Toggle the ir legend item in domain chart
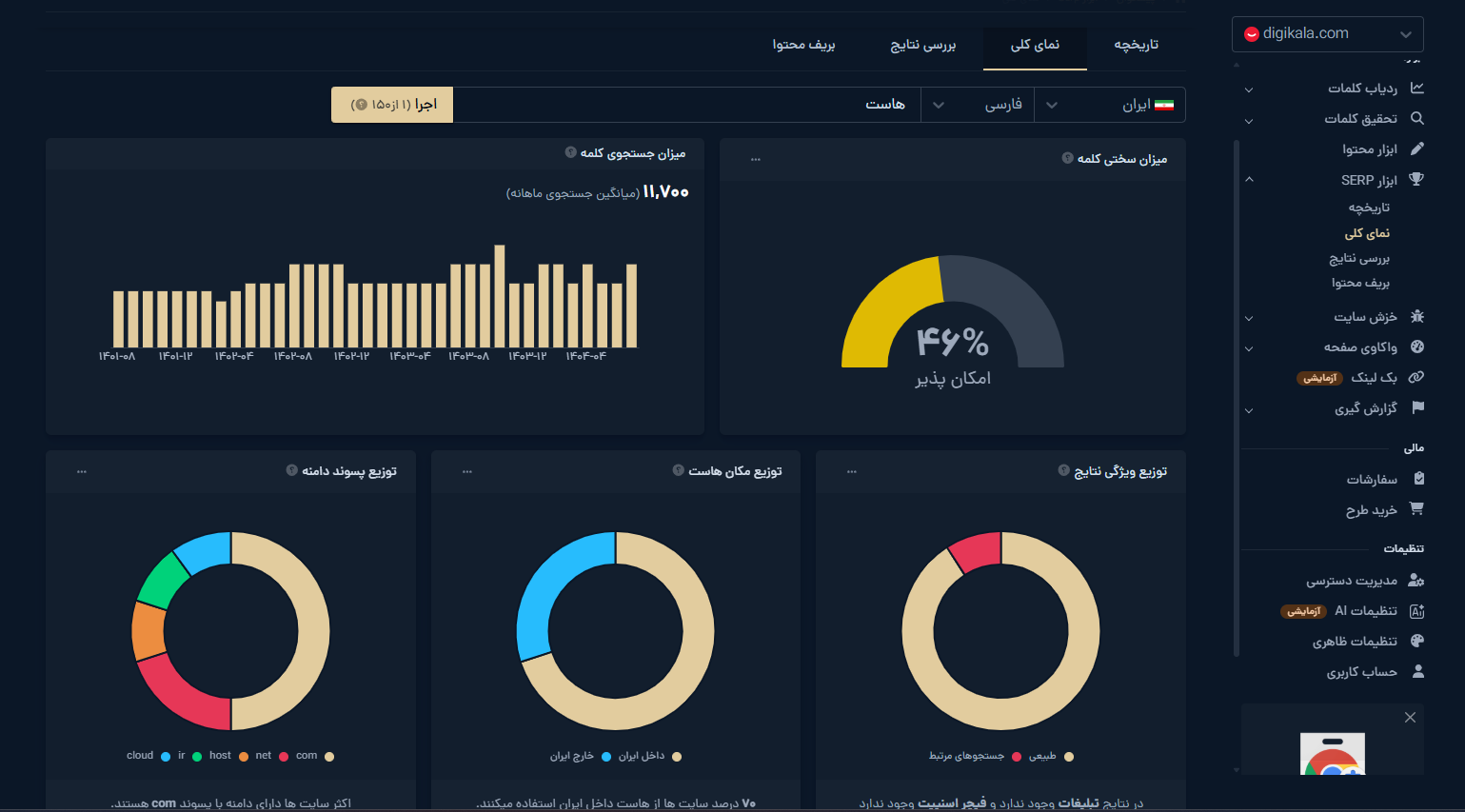The height and width of the screenshot is (812, 1465). 189,756
